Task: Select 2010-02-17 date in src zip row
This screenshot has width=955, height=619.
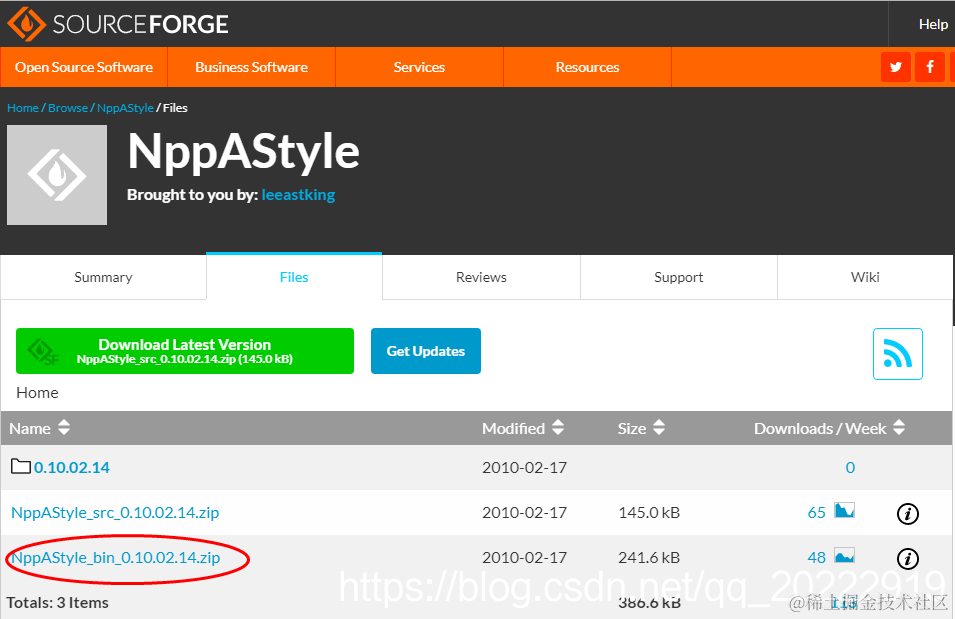Action: 524,512
